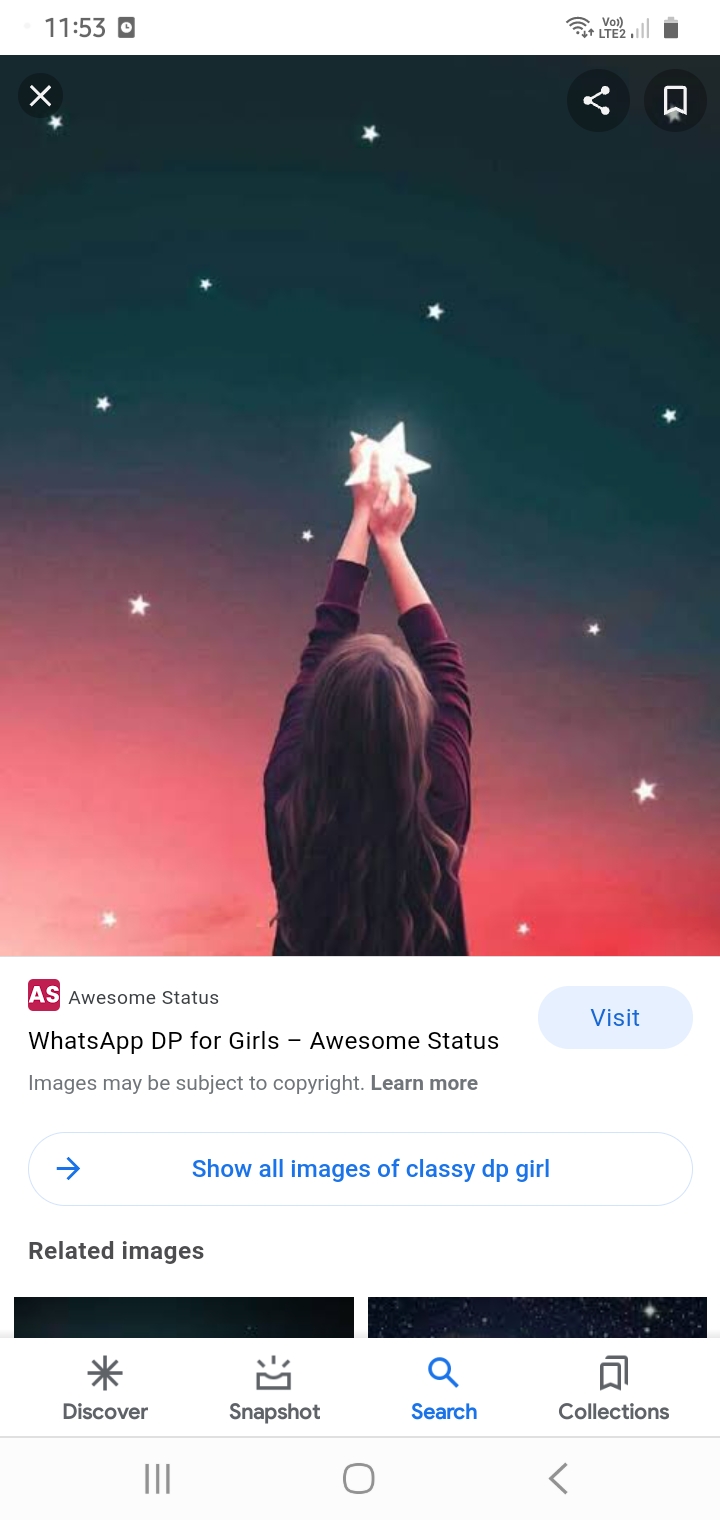Open the Learn more copyright link
Screen dimensions: 720x1520
(x=424, y=1083)
